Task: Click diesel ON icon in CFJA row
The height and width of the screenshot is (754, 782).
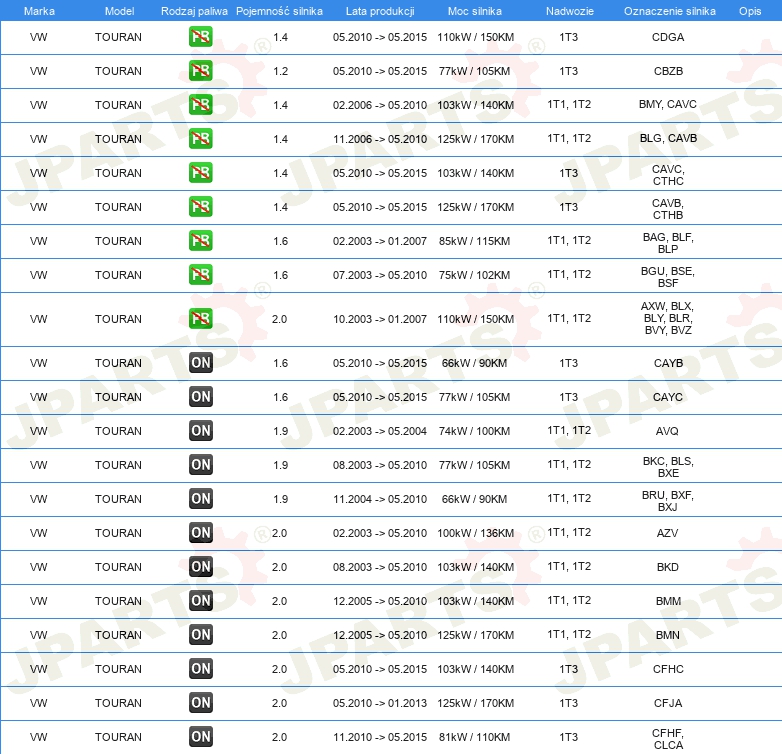Action: (201, 702)
